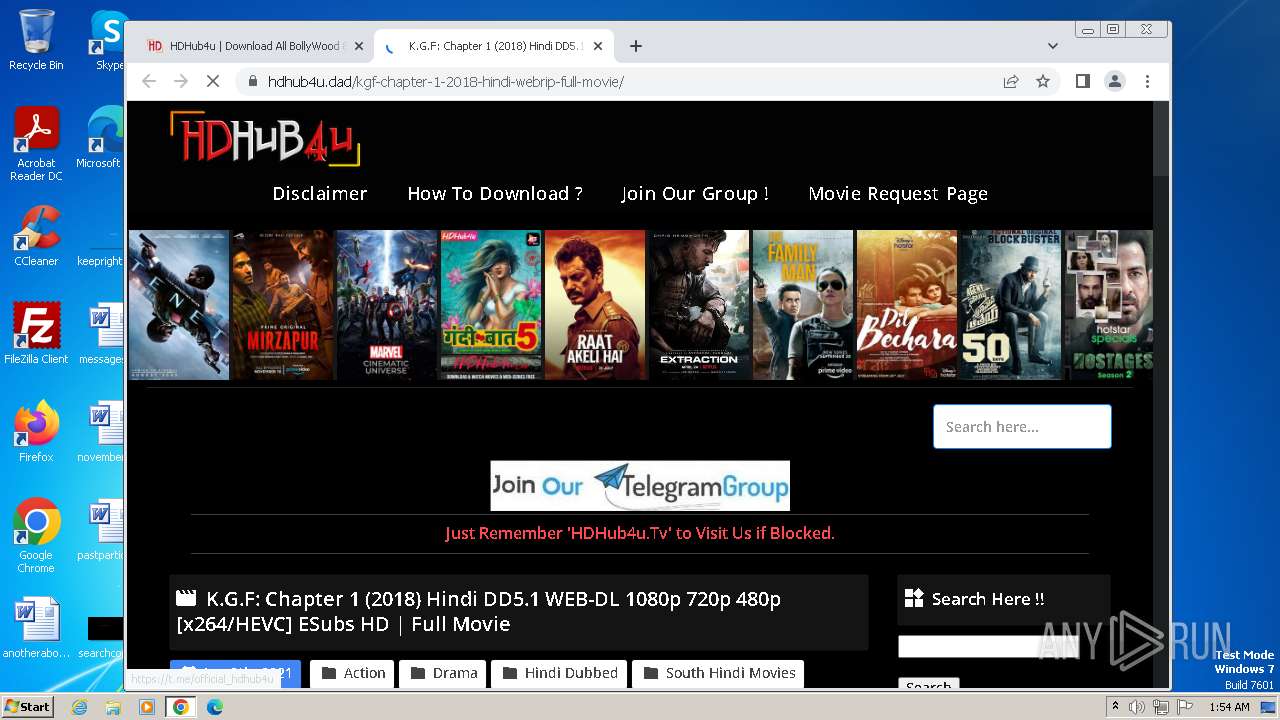Launch Firefox from the desktop

[x=36, y=431]
